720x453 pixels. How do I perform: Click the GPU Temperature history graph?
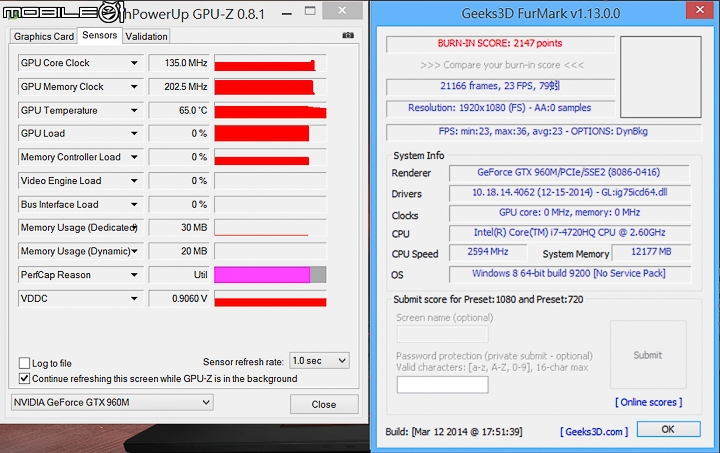(x=270, y=110)
